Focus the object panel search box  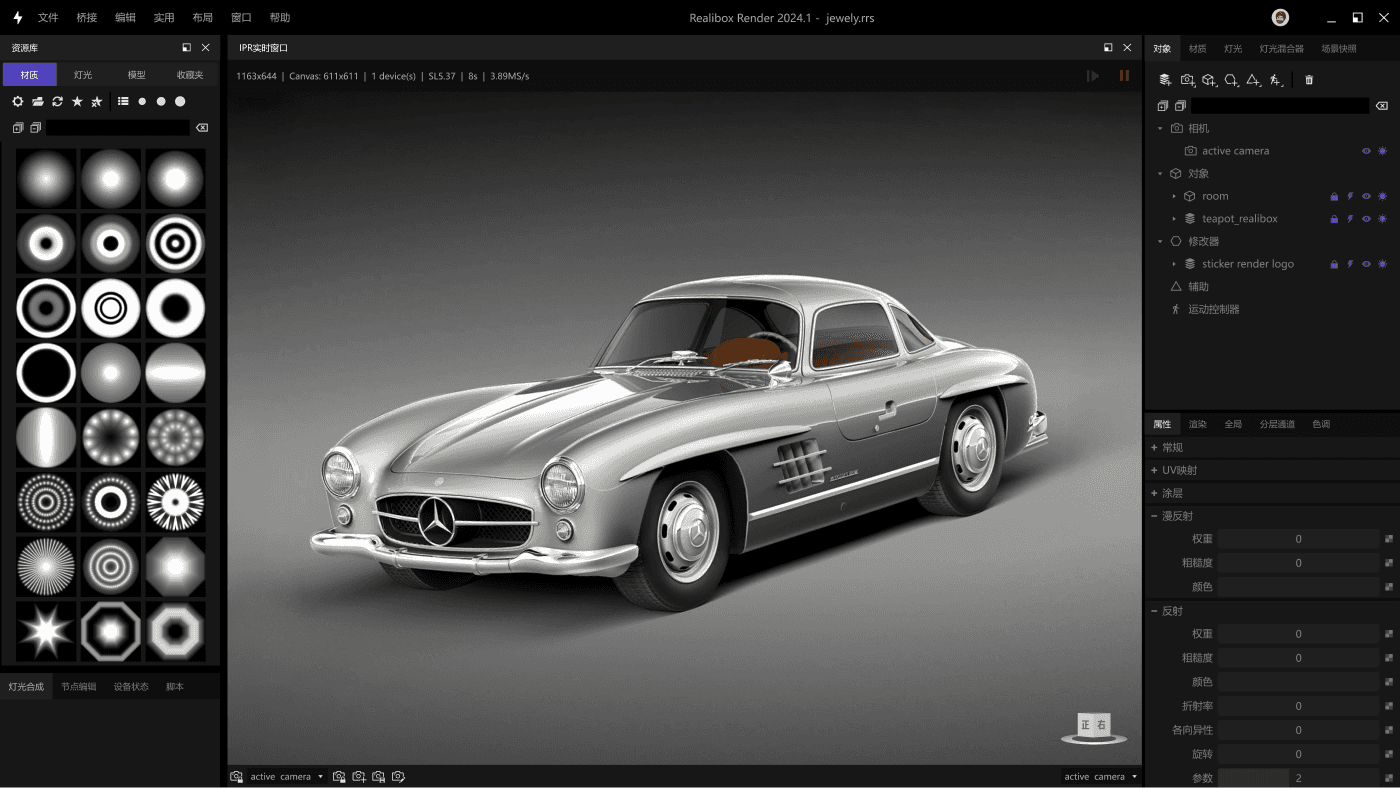click(1280, 106)
